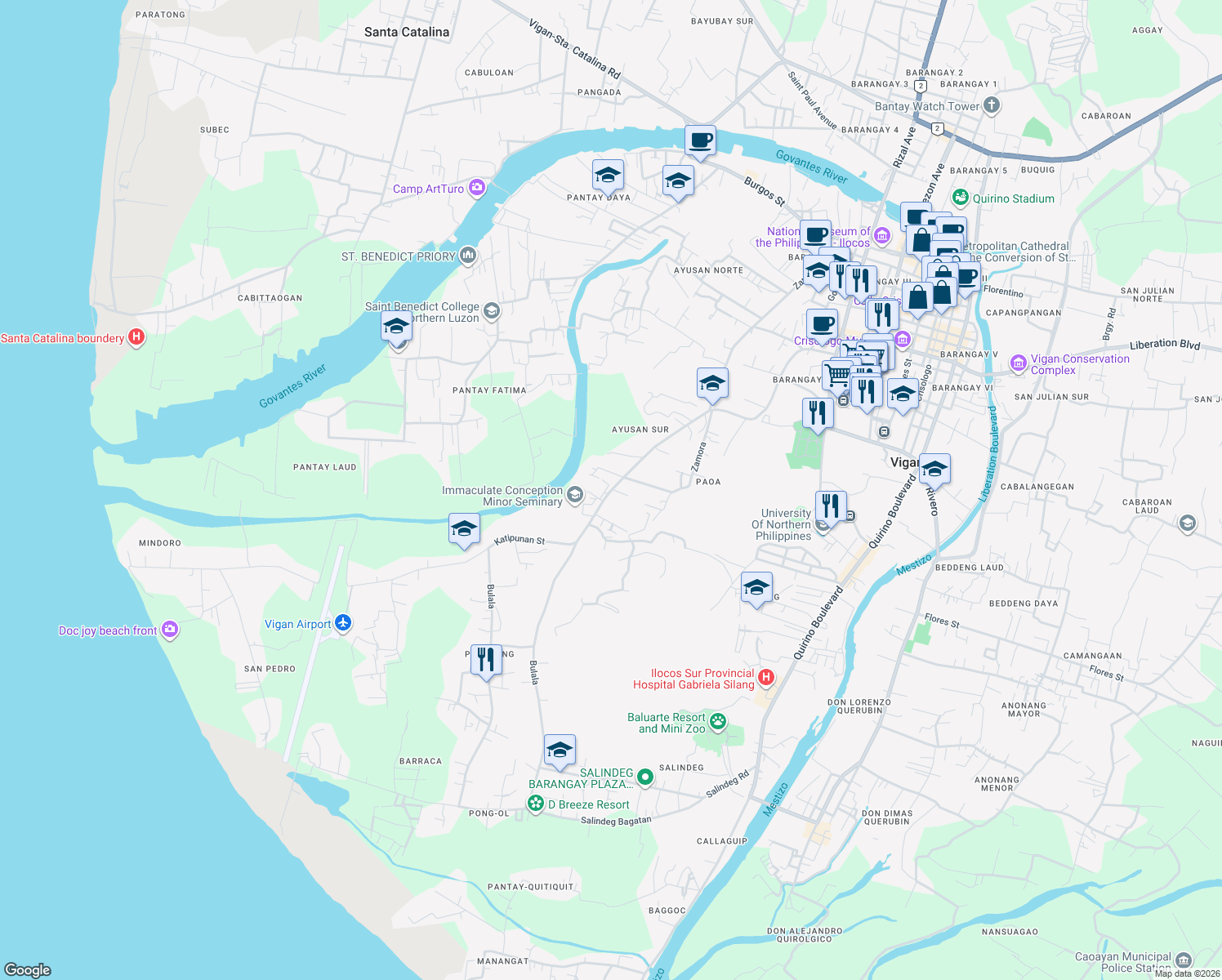Open the school marker west of Quirino Boulevard
Image resolution: width=1222 pixels, height=980 pixels.
(756, 590)
